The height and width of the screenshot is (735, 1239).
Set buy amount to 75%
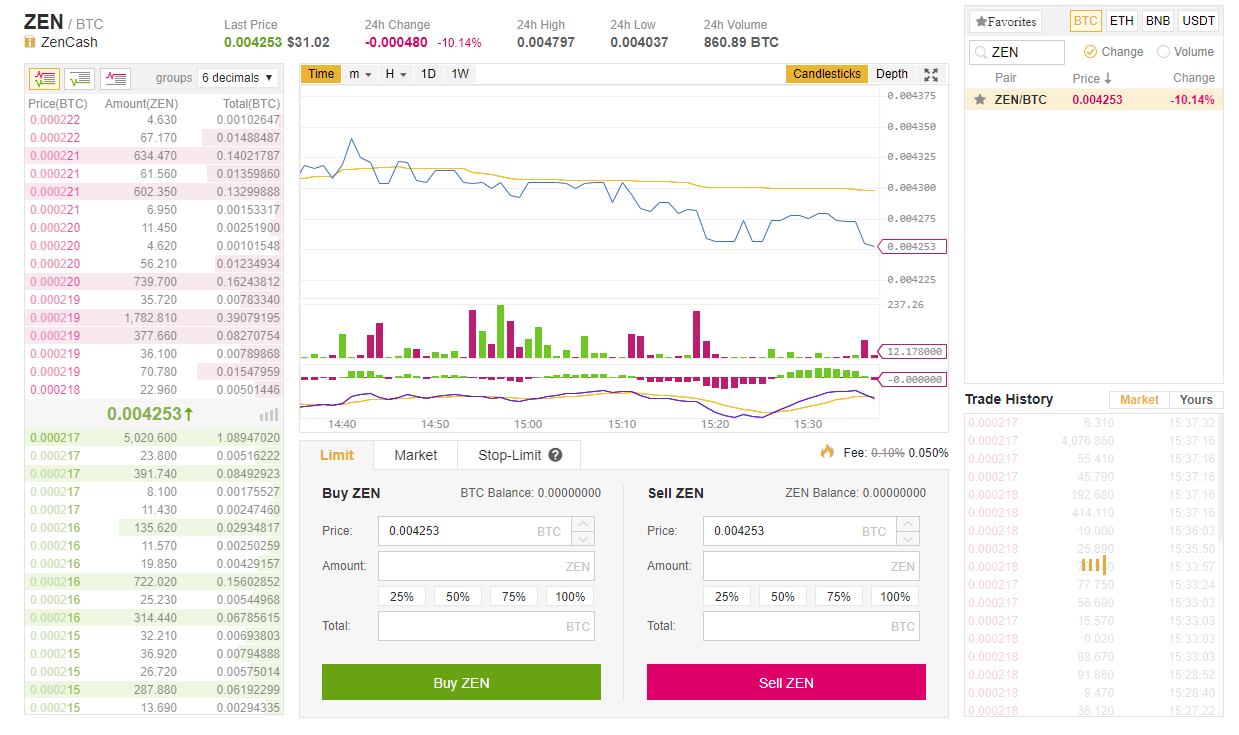(x=514, y=596)
